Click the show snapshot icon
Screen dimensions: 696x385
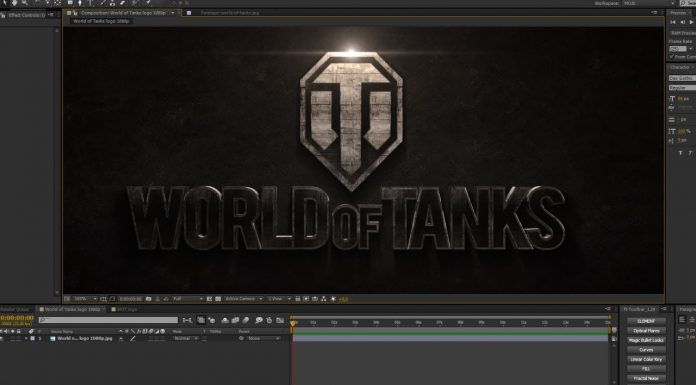coord(157,299)
